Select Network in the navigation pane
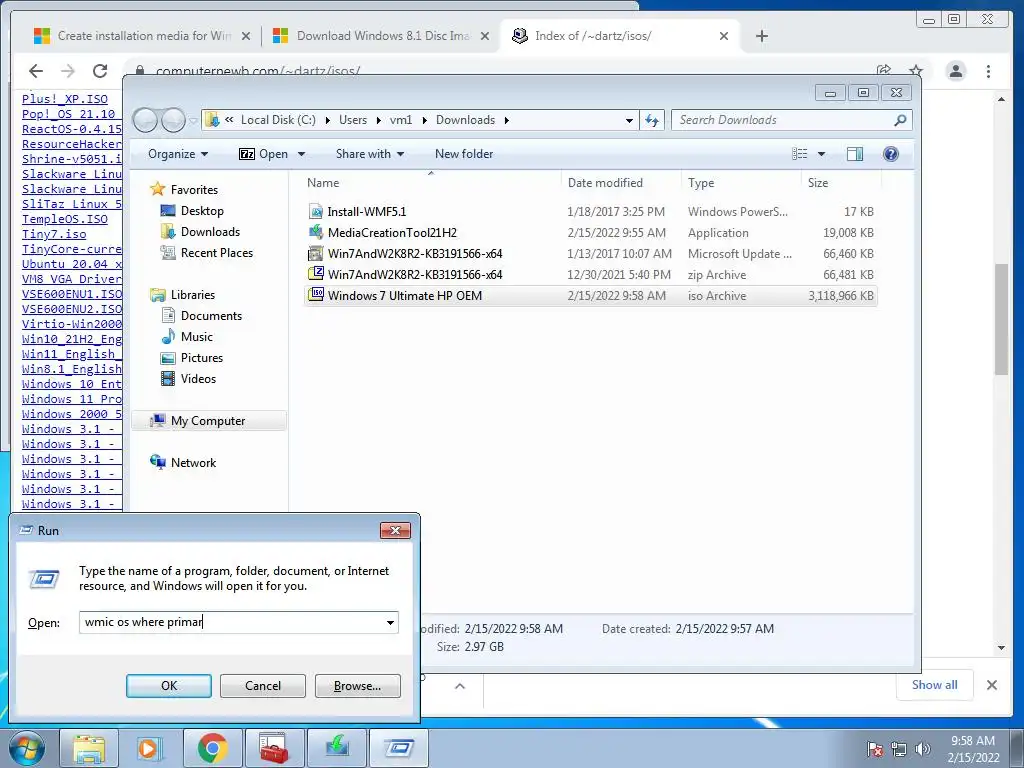Viewport: 1024px width, 768px height. [184, 463]
